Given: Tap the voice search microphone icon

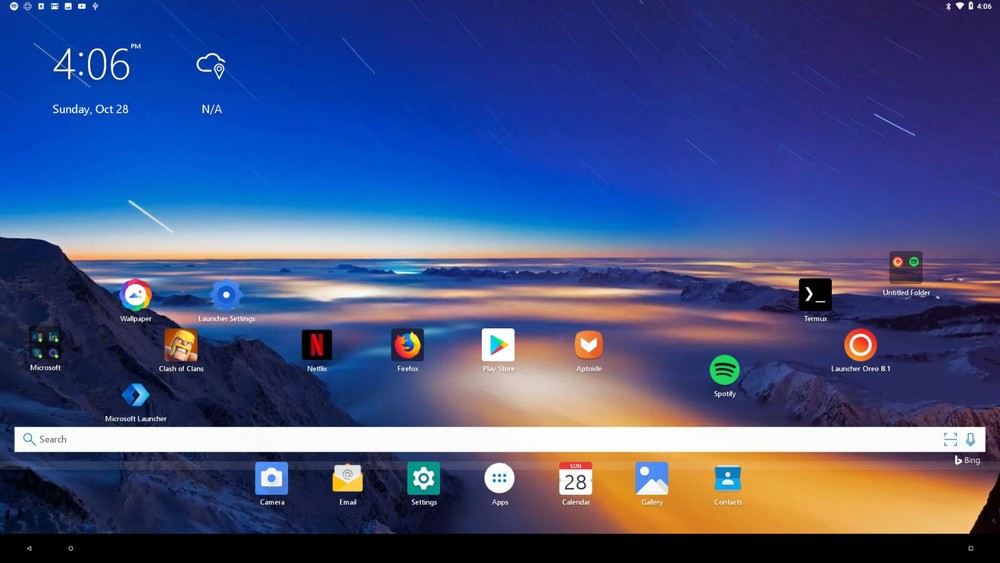Looking at the screenshot, I should tap(970, 439).
